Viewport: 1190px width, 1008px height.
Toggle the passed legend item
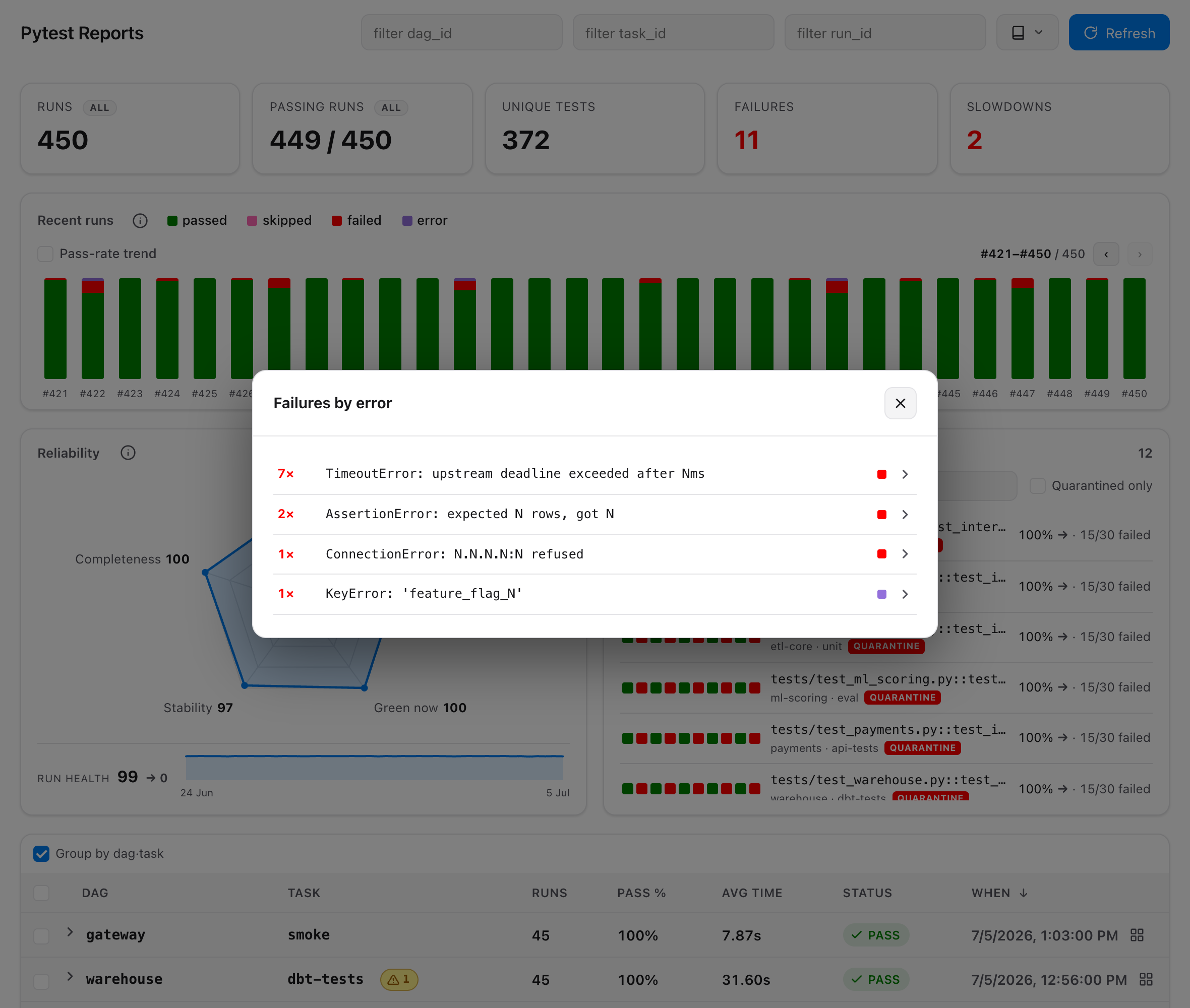point(197,221)
